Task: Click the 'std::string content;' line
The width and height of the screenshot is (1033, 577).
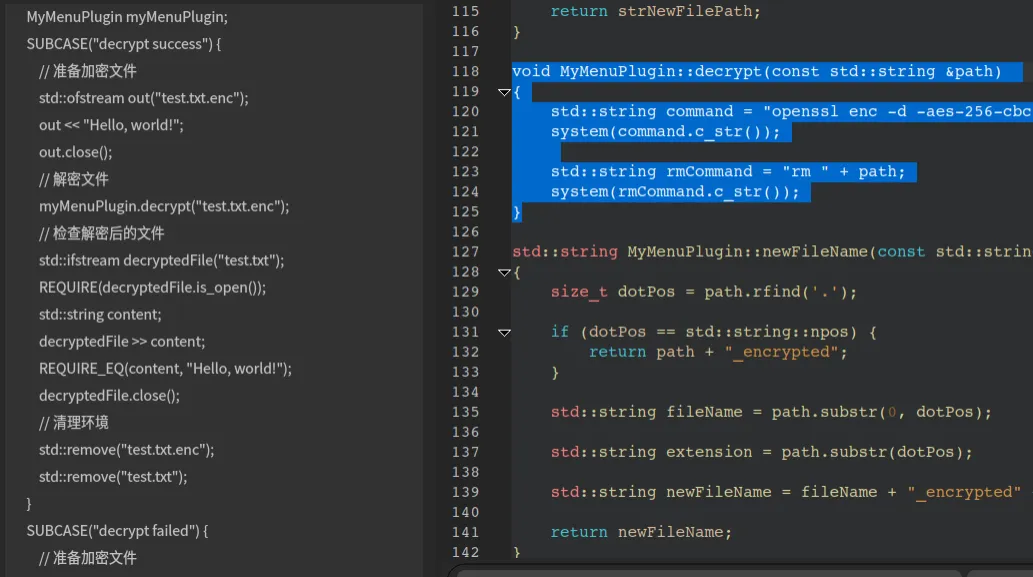Action: tap(100, 314)
